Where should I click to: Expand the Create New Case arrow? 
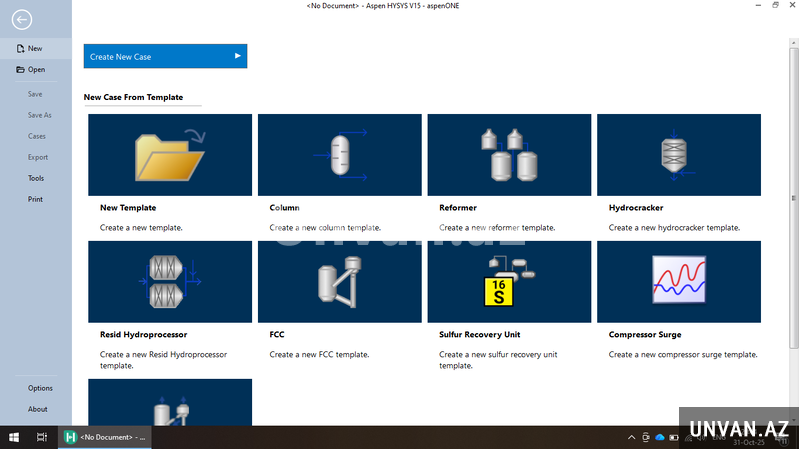238,56
